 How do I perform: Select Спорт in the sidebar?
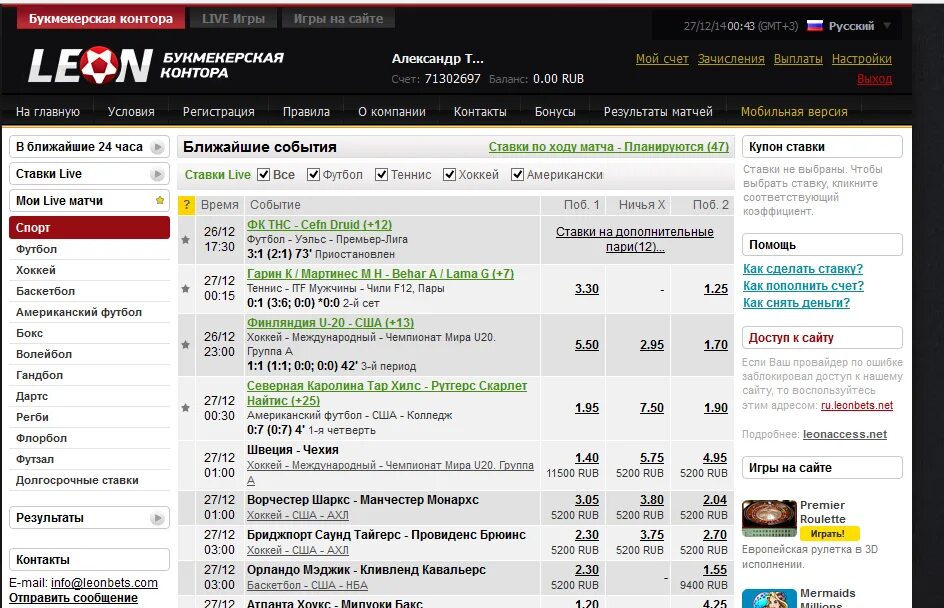pyautogui.click(x=89, y=228)
